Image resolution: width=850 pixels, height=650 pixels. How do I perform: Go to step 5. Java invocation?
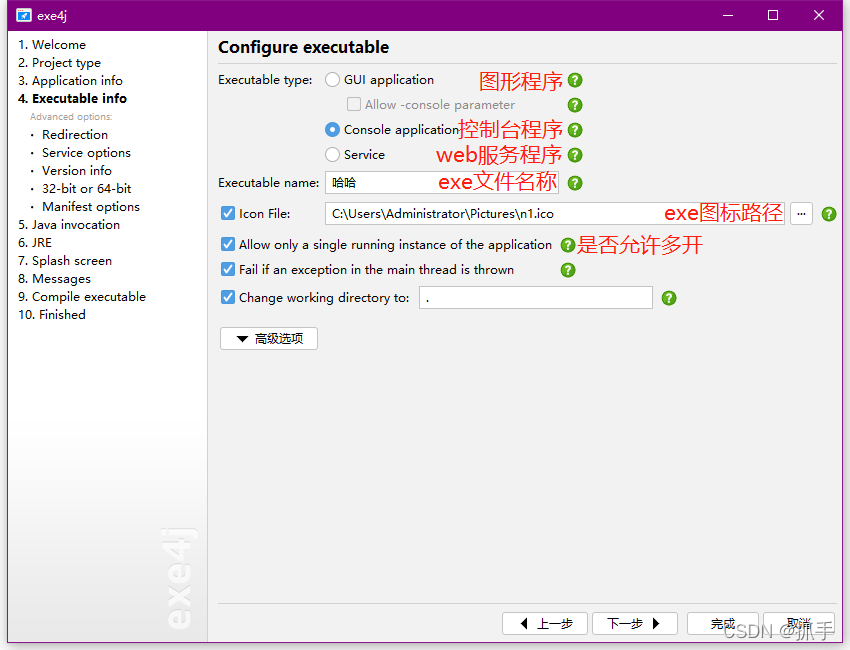pos(69,225)
